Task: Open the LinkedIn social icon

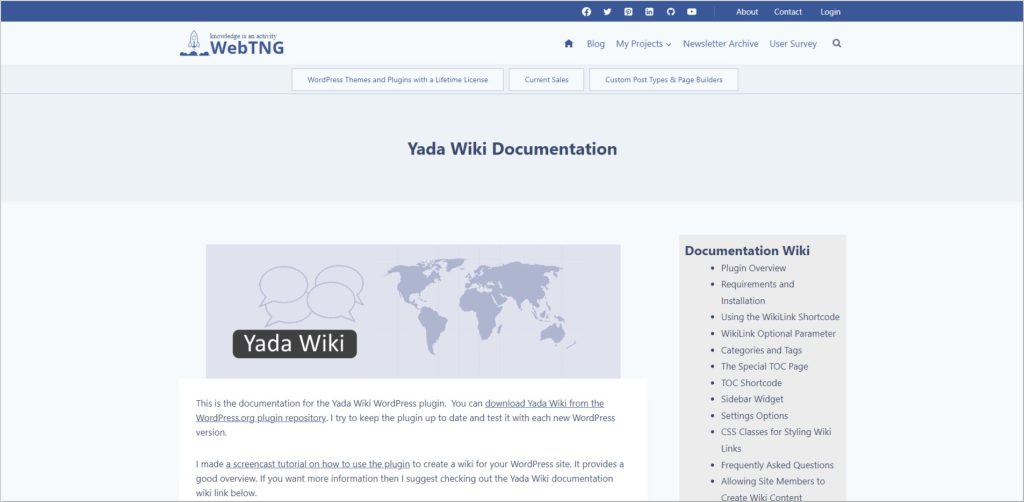Action: (x=649, y=12)
